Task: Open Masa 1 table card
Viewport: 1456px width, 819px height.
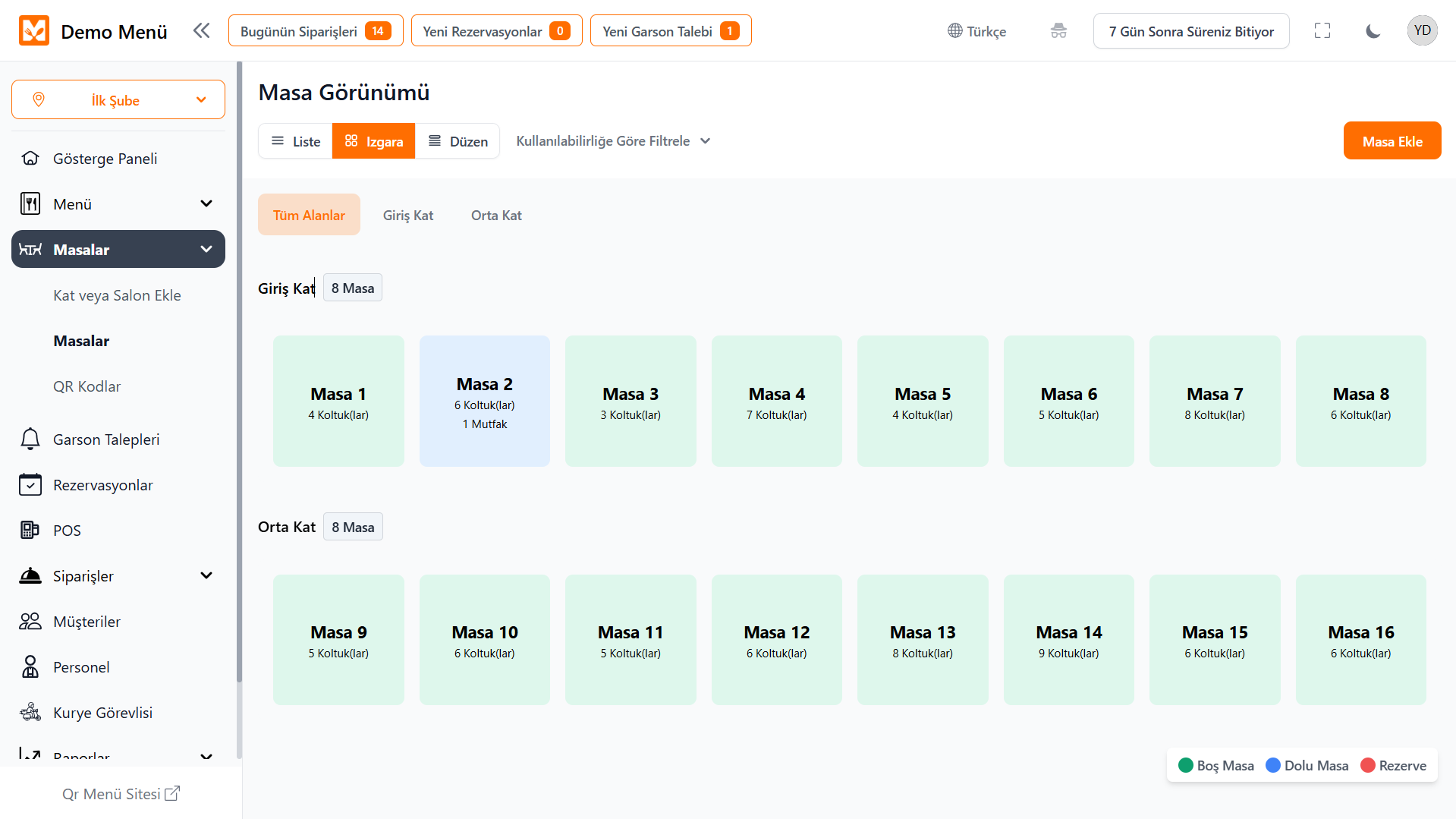Action: [338, 401]
